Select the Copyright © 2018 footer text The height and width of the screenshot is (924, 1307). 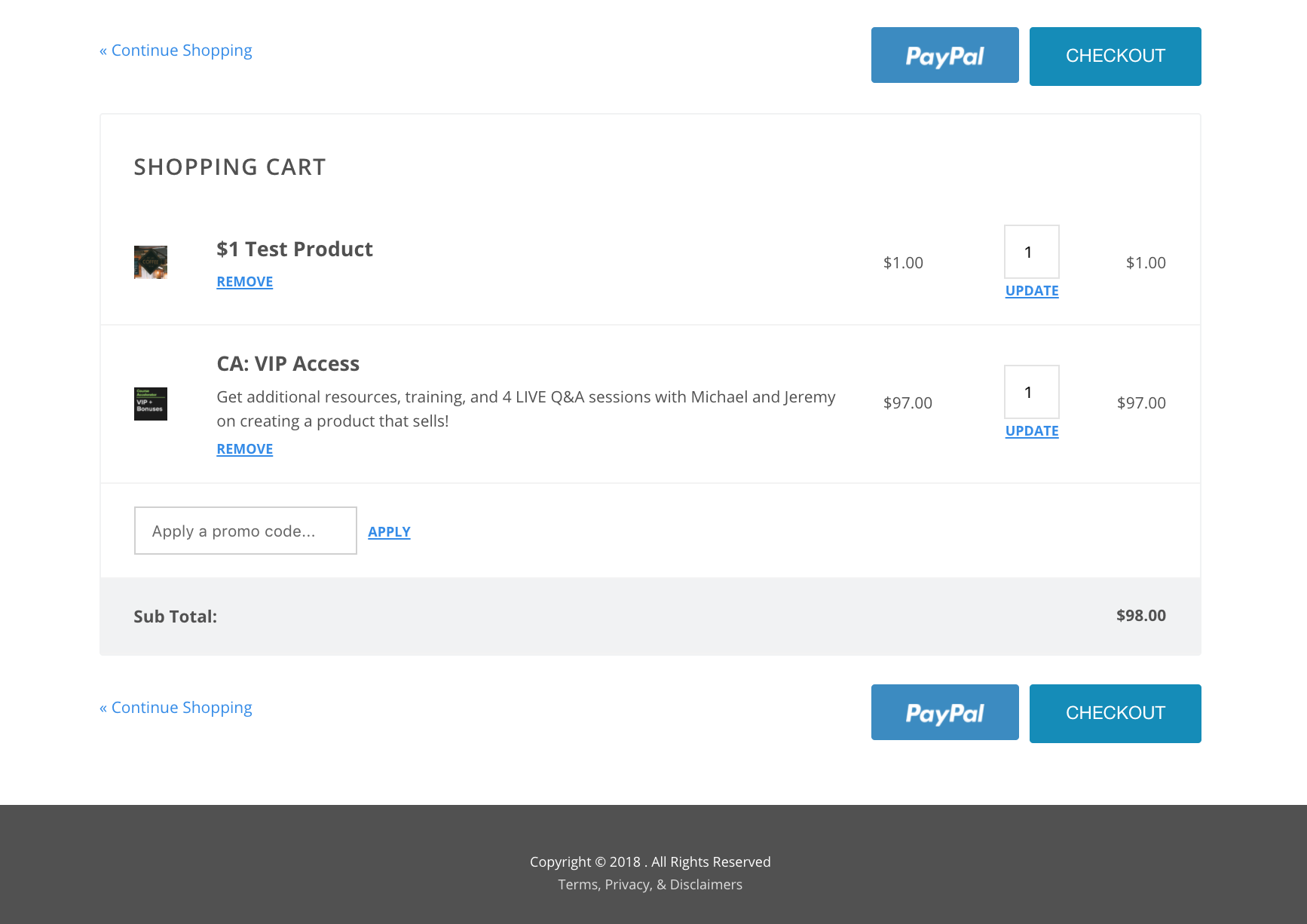click(x=650, y=862)
